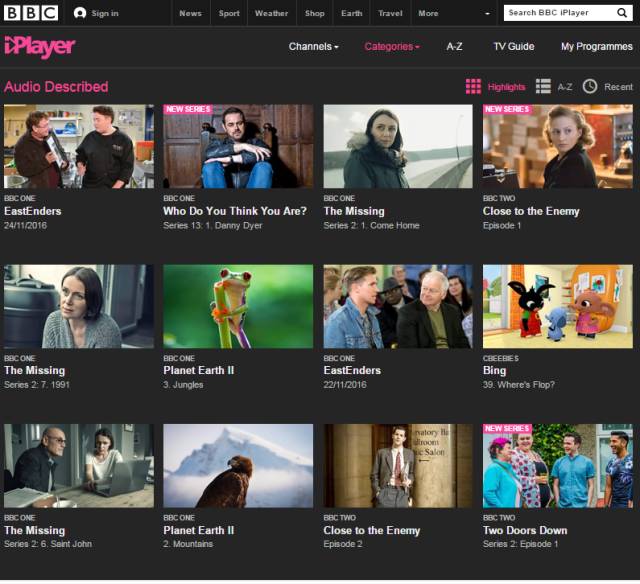The image size is (640, 584).
Task: Click the Audio Described heading
Action: [56, 87]
